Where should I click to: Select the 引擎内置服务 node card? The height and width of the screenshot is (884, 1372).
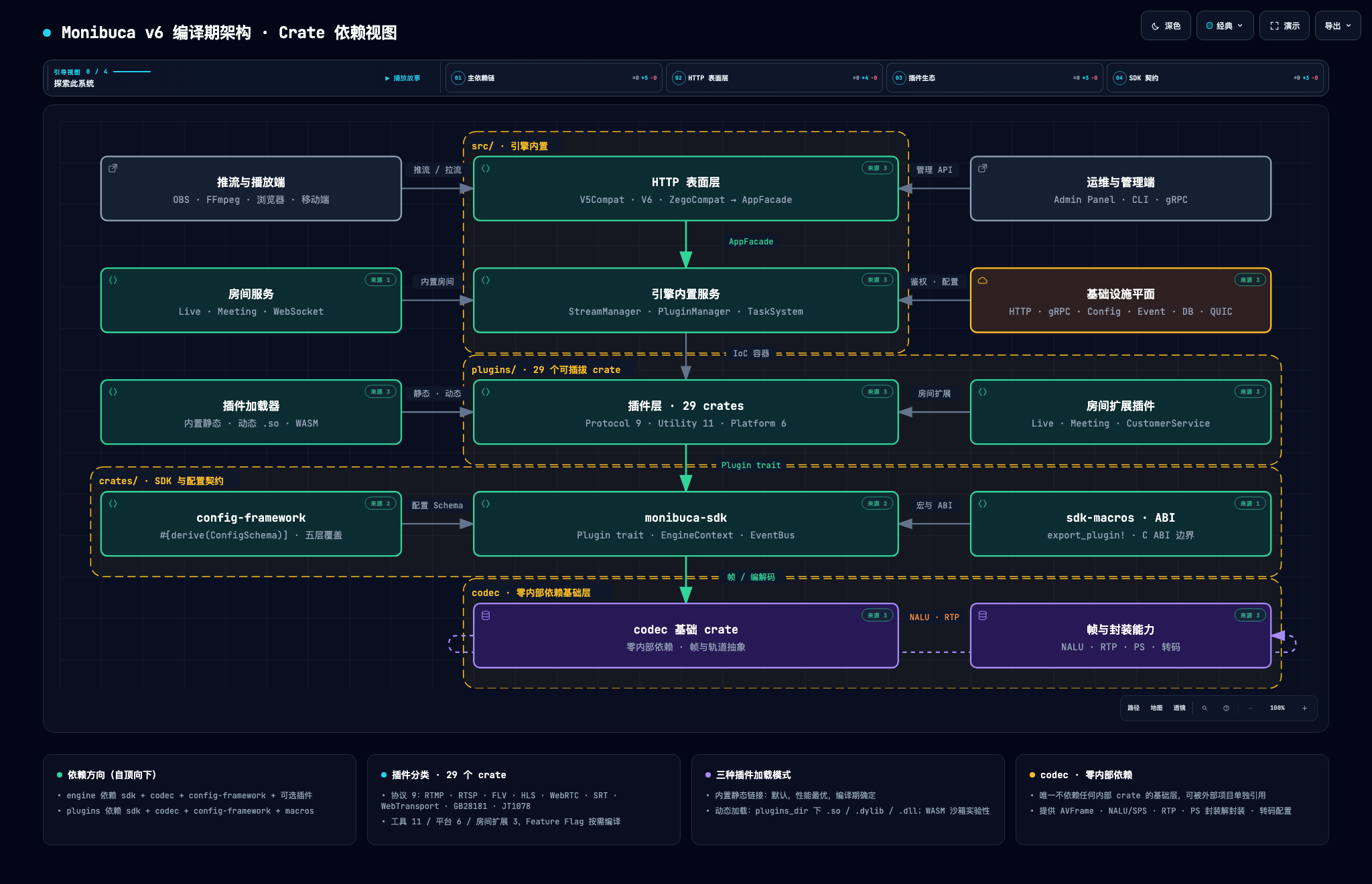point(685,300)
